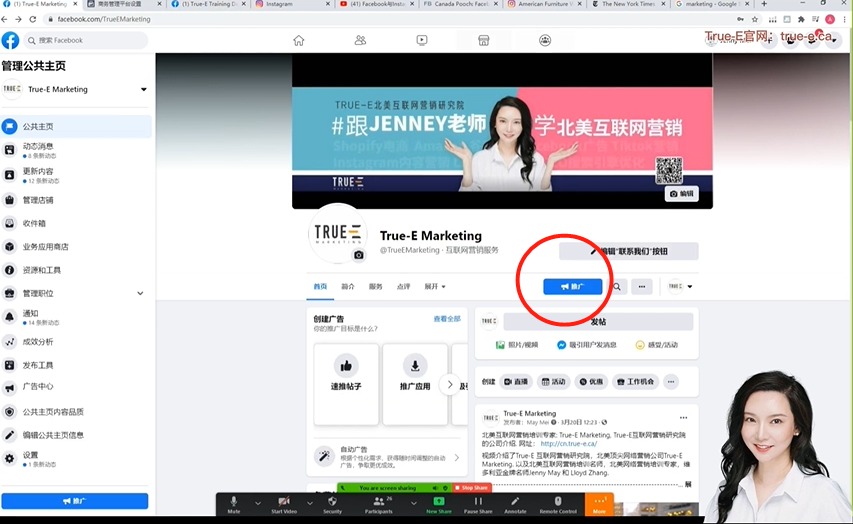
Task: Click the Facebook Watch video icon in top navigation
Action: (422, 40)
